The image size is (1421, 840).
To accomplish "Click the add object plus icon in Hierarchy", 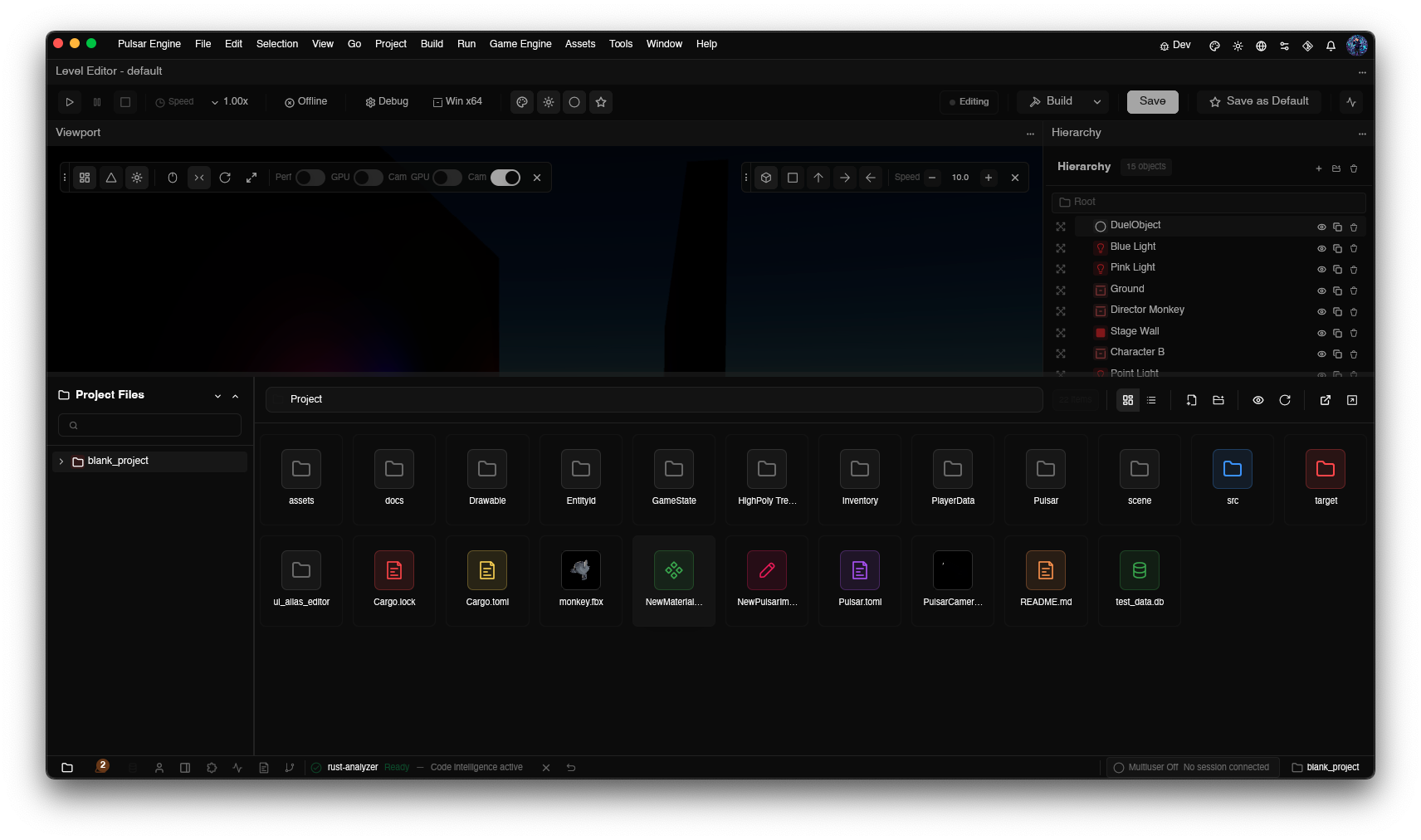I will (x=1319, y=168).
